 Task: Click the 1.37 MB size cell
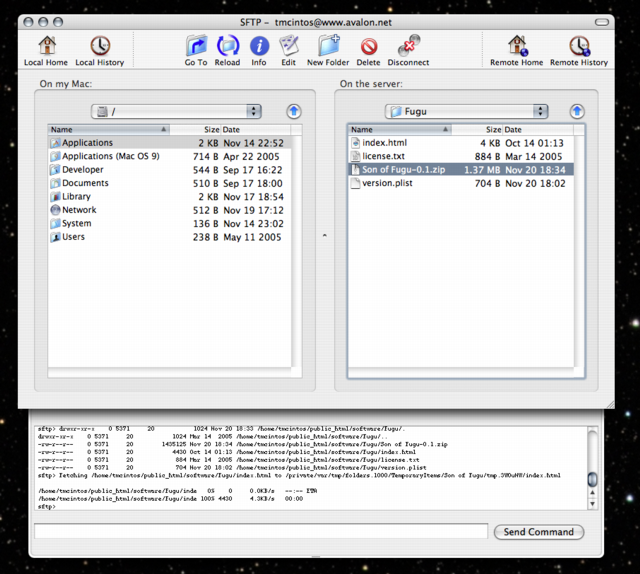(482, 170)
